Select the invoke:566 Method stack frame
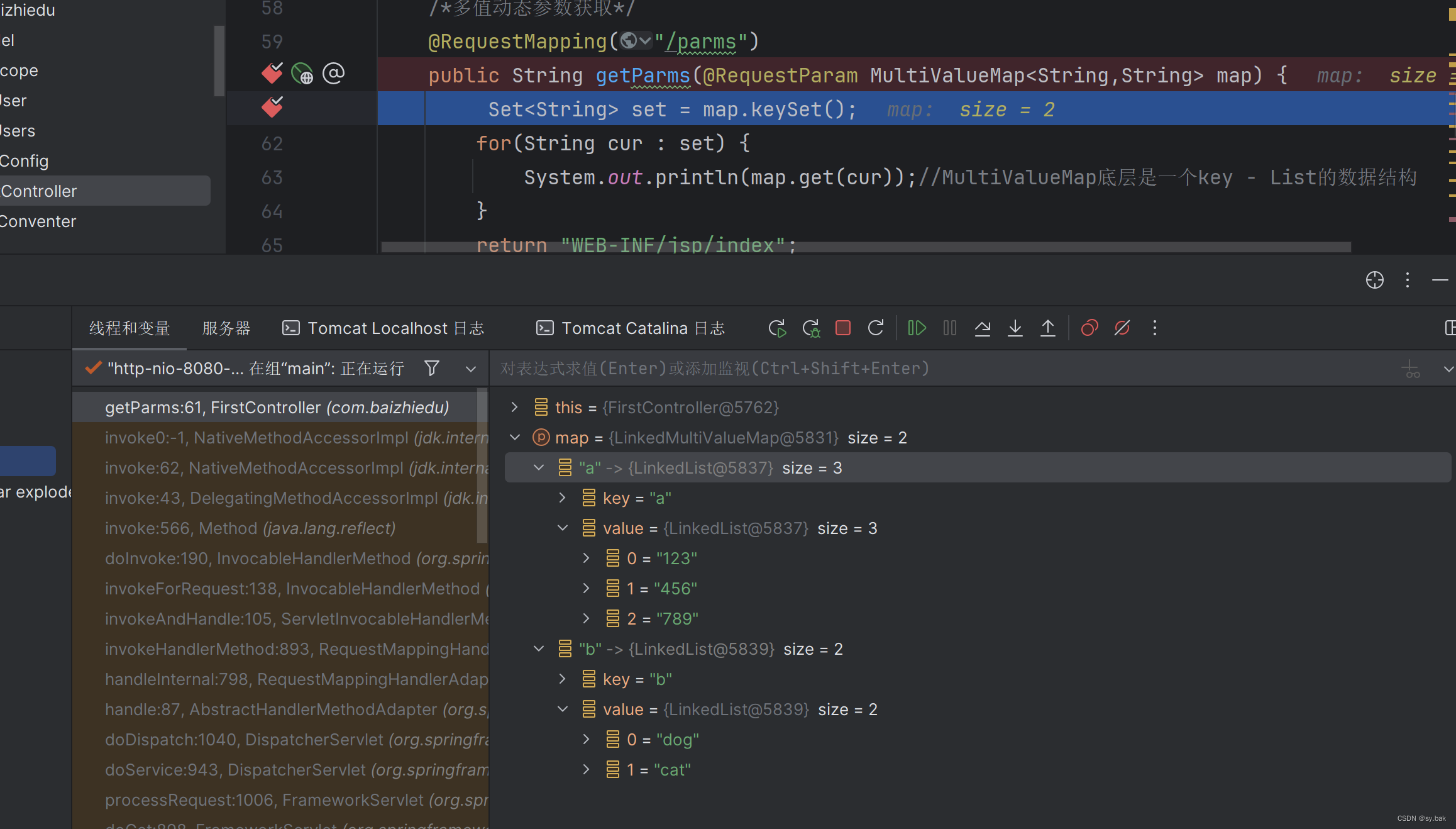Image resolution: width=1456 pixels, height=829 pixels. (x=250, y=528)
